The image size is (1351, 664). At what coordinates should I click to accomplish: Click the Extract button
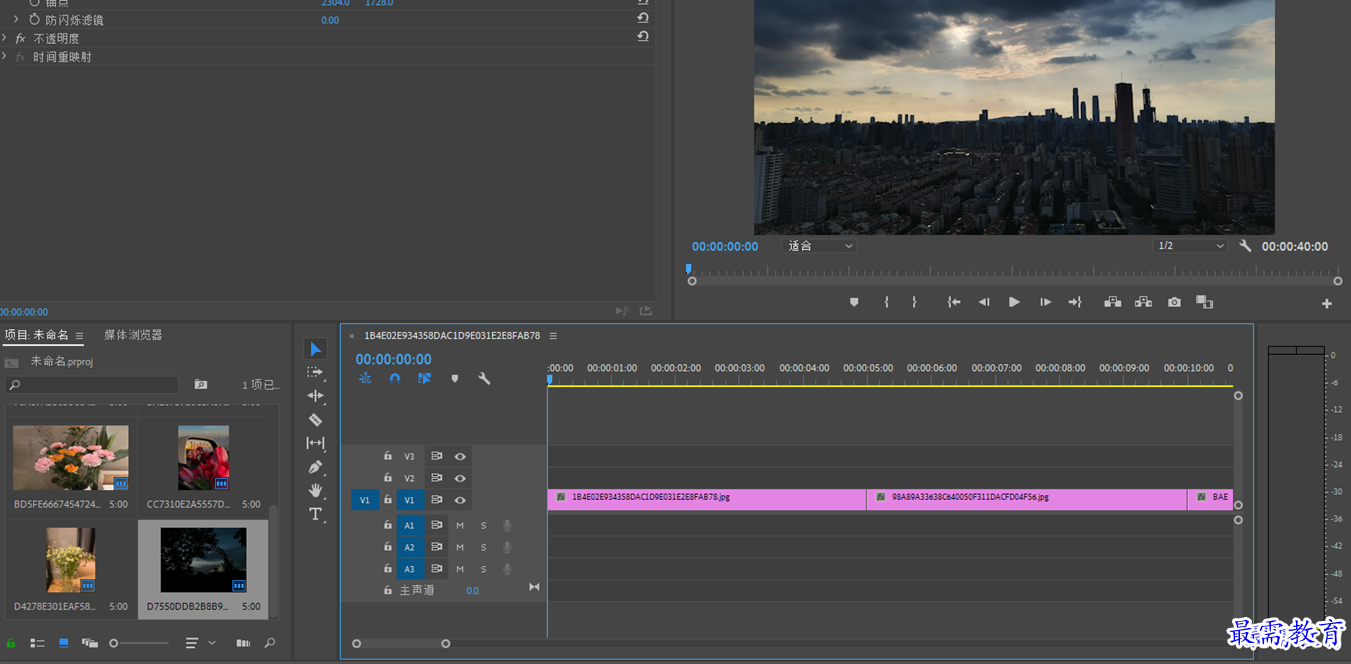[x=1143, y=302]
